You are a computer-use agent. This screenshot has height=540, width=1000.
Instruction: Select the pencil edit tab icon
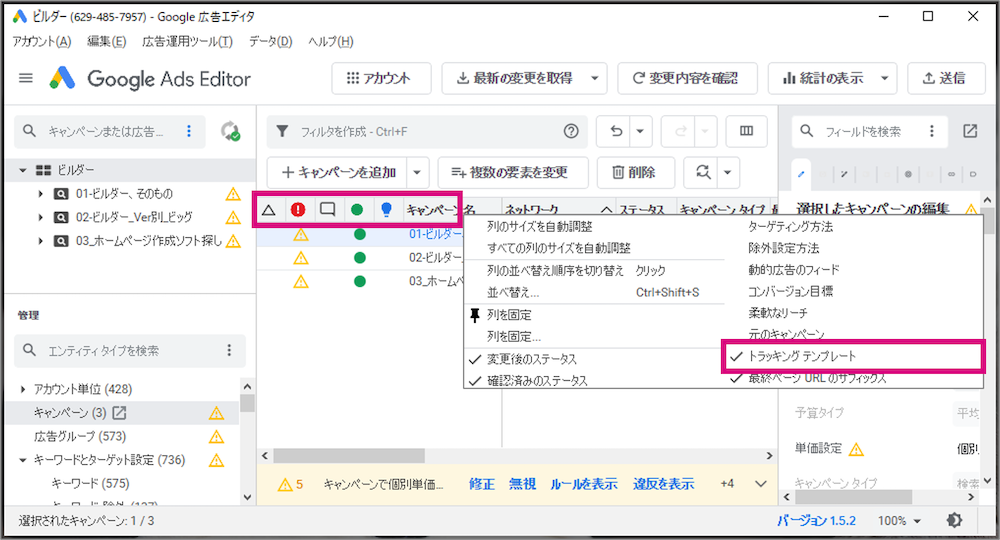[801, 173]
